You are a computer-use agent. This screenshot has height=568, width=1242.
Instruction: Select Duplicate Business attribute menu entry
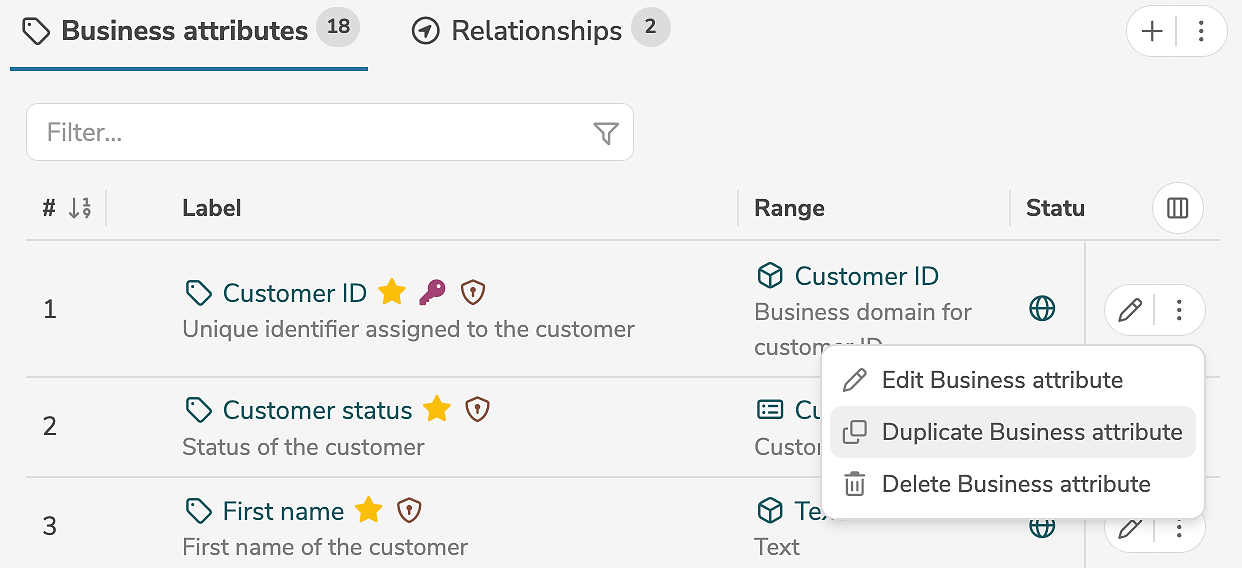(x=1031, y=432)
